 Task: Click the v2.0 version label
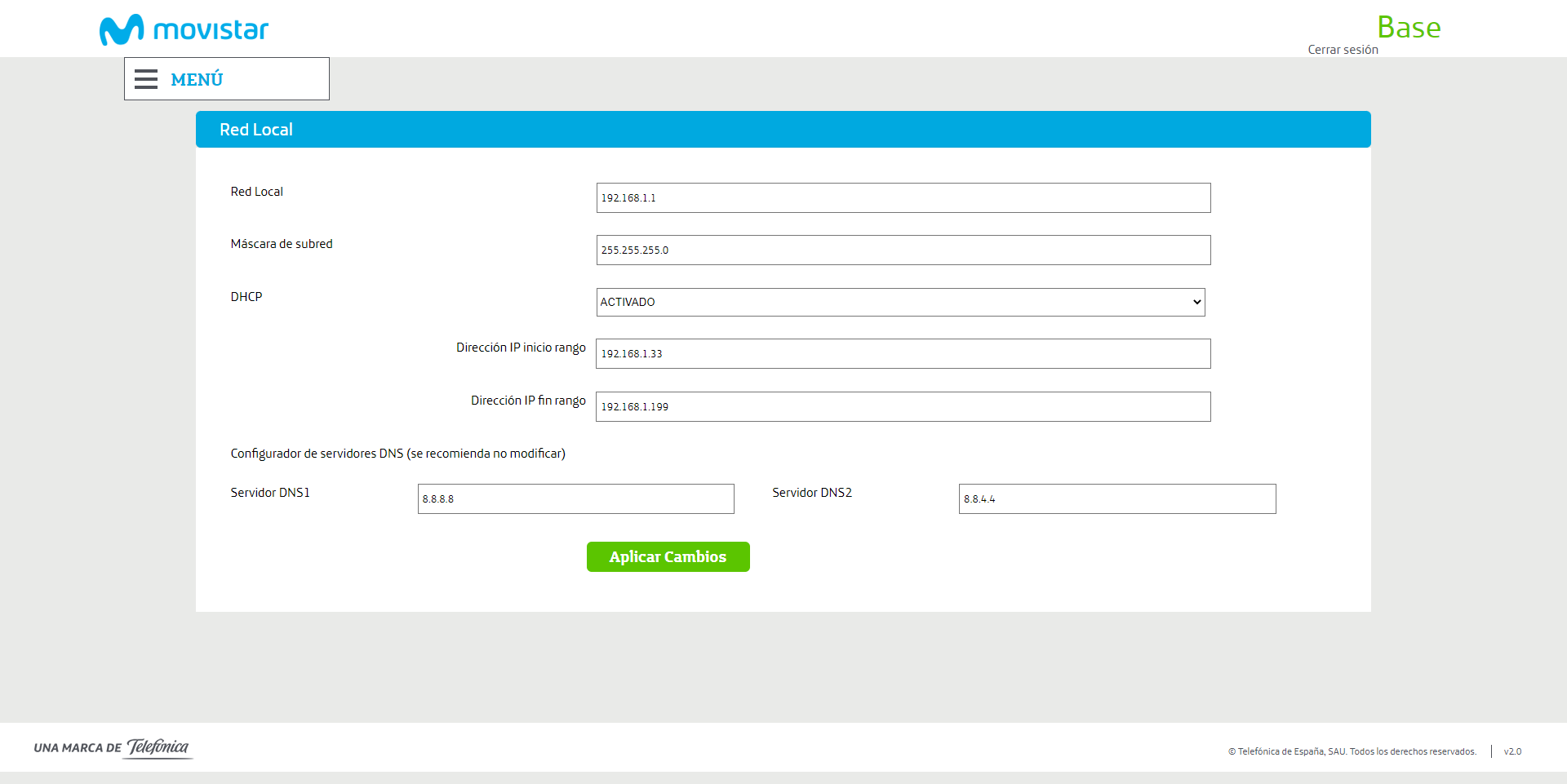[1512, 751]
